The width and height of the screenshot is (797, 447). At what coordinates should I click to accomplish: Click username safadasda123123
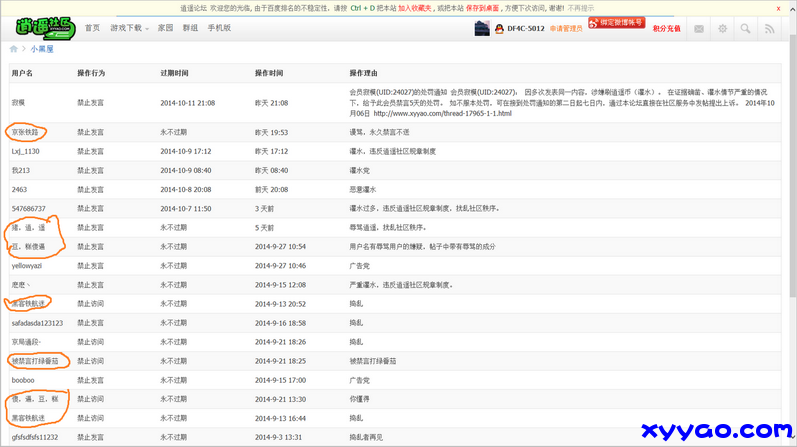(x=37, y=323)
